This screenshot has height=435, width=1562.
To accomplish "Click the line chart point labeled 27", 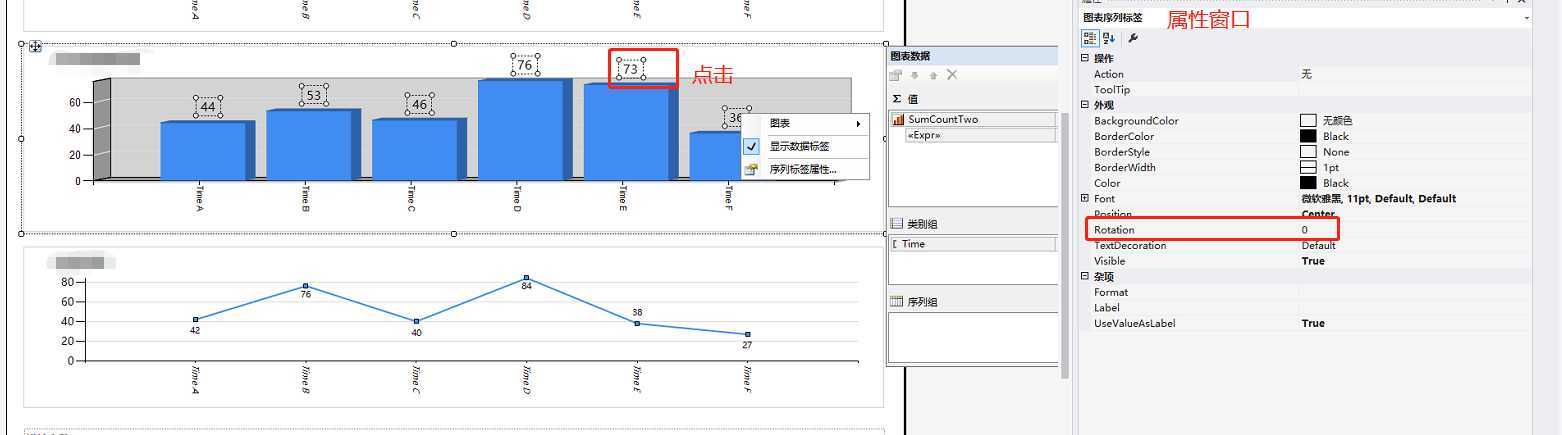I will 747,334.
